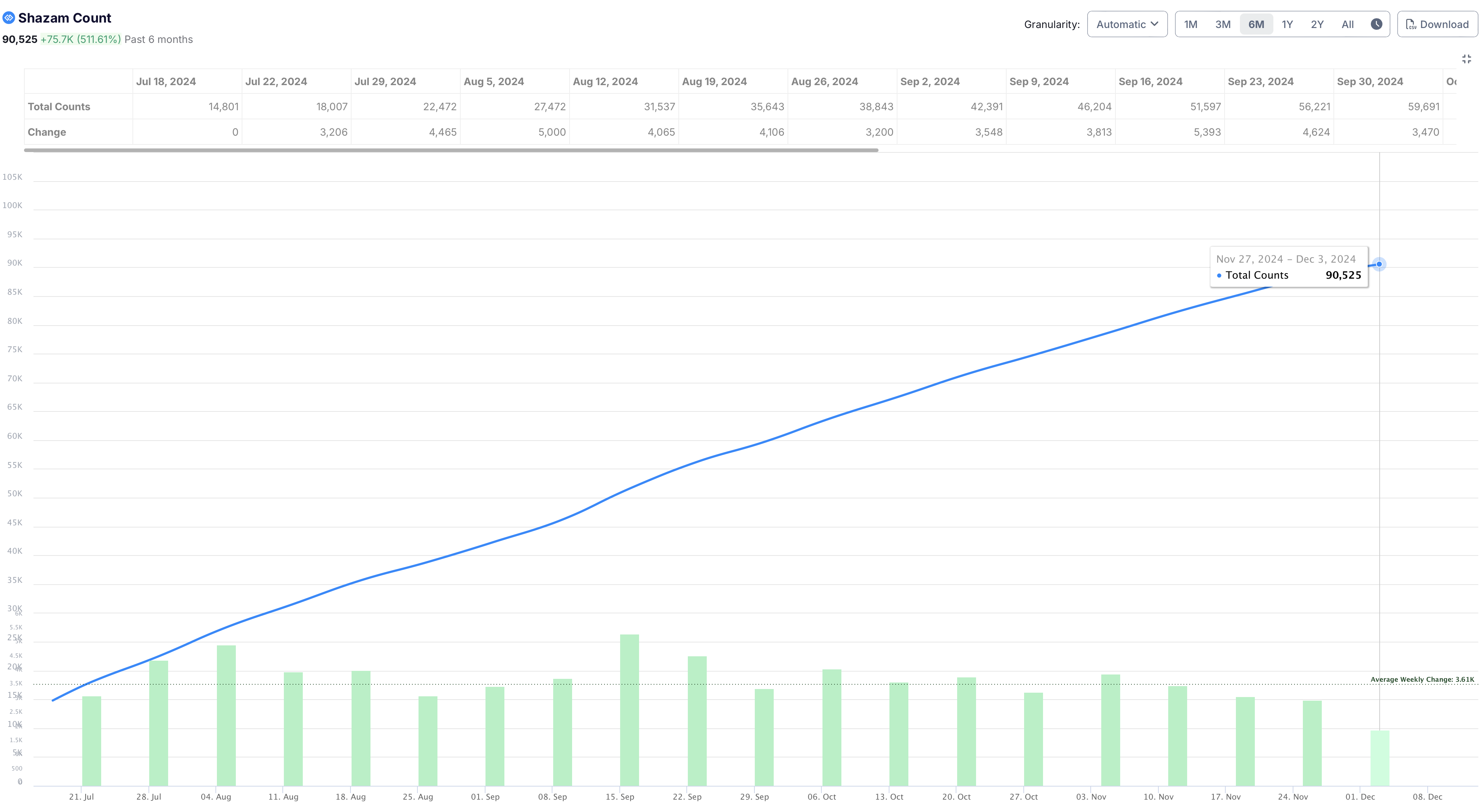The image size is (1479, 812).
Task: Click the +75.7K (511.61%) growth figure
Action: click(80, 39)
